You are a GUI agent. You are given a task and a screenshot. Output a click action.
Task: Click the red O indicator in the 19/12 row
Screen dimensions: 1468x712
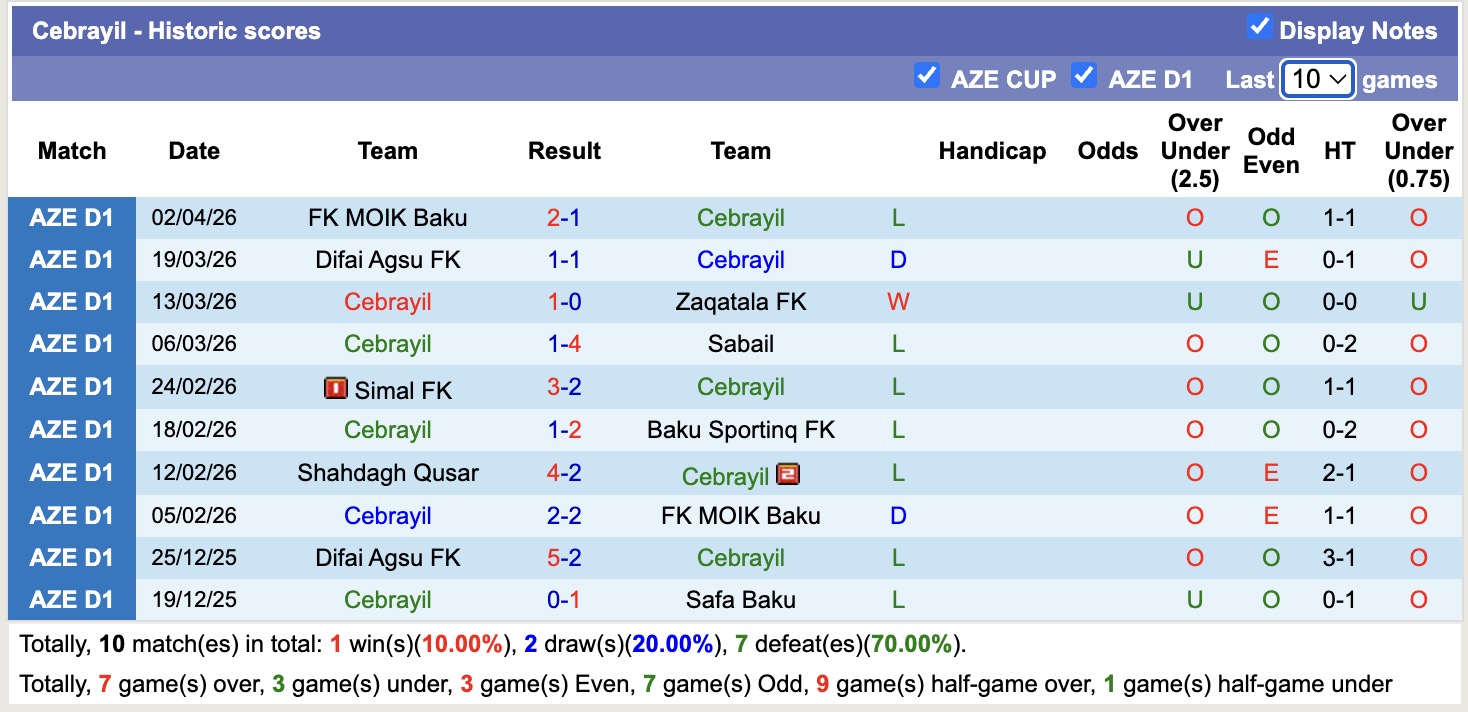pyautogui.click(x=1419, y=600)
